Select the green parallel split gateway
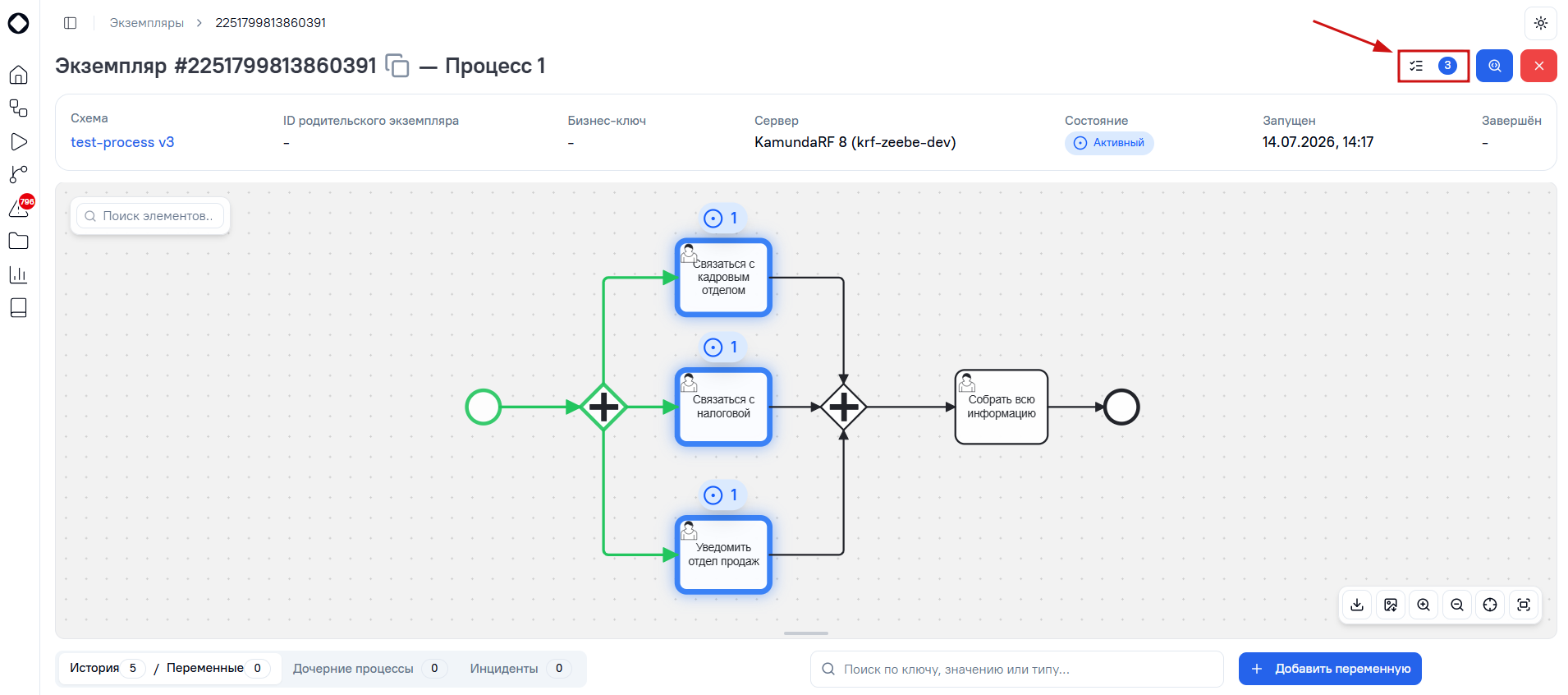This screenshot has width=1568, height=695. [603, 407]
